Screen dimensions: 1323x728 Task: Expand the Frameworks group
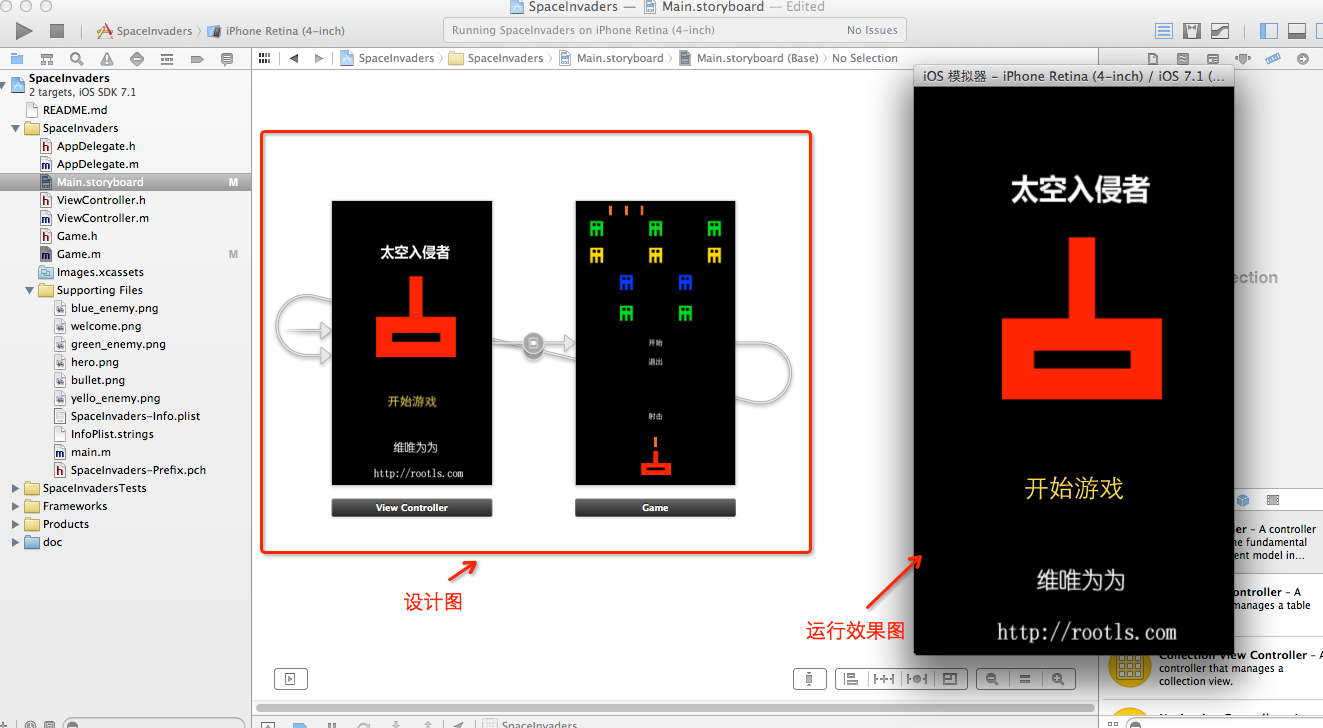(x=16, y=506)
